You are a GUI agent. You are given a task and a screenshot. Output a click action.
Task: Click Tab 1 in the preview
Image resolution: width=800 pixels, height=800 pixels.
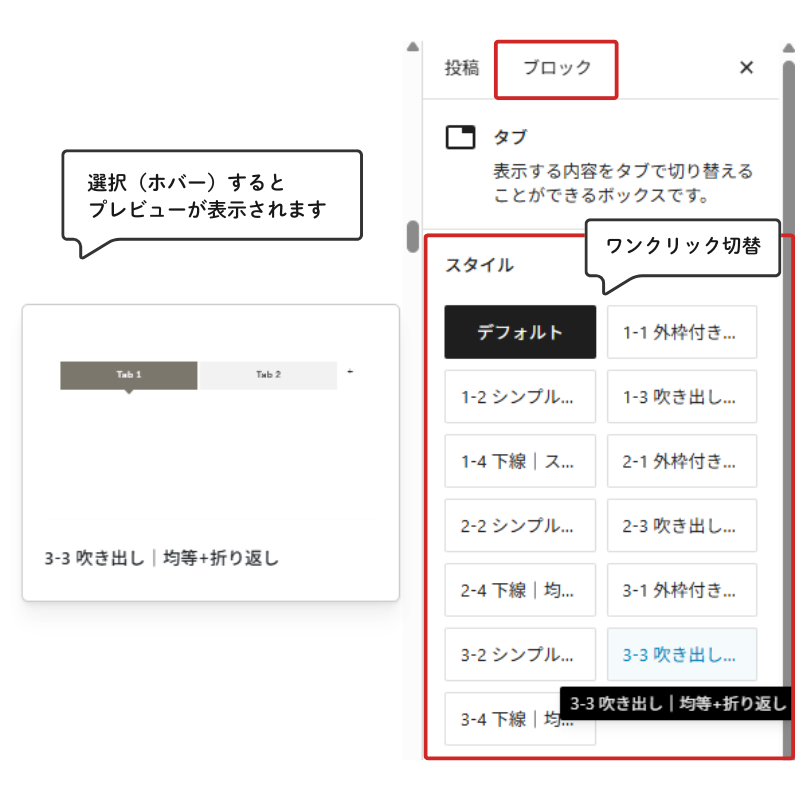tap(129, 376)
